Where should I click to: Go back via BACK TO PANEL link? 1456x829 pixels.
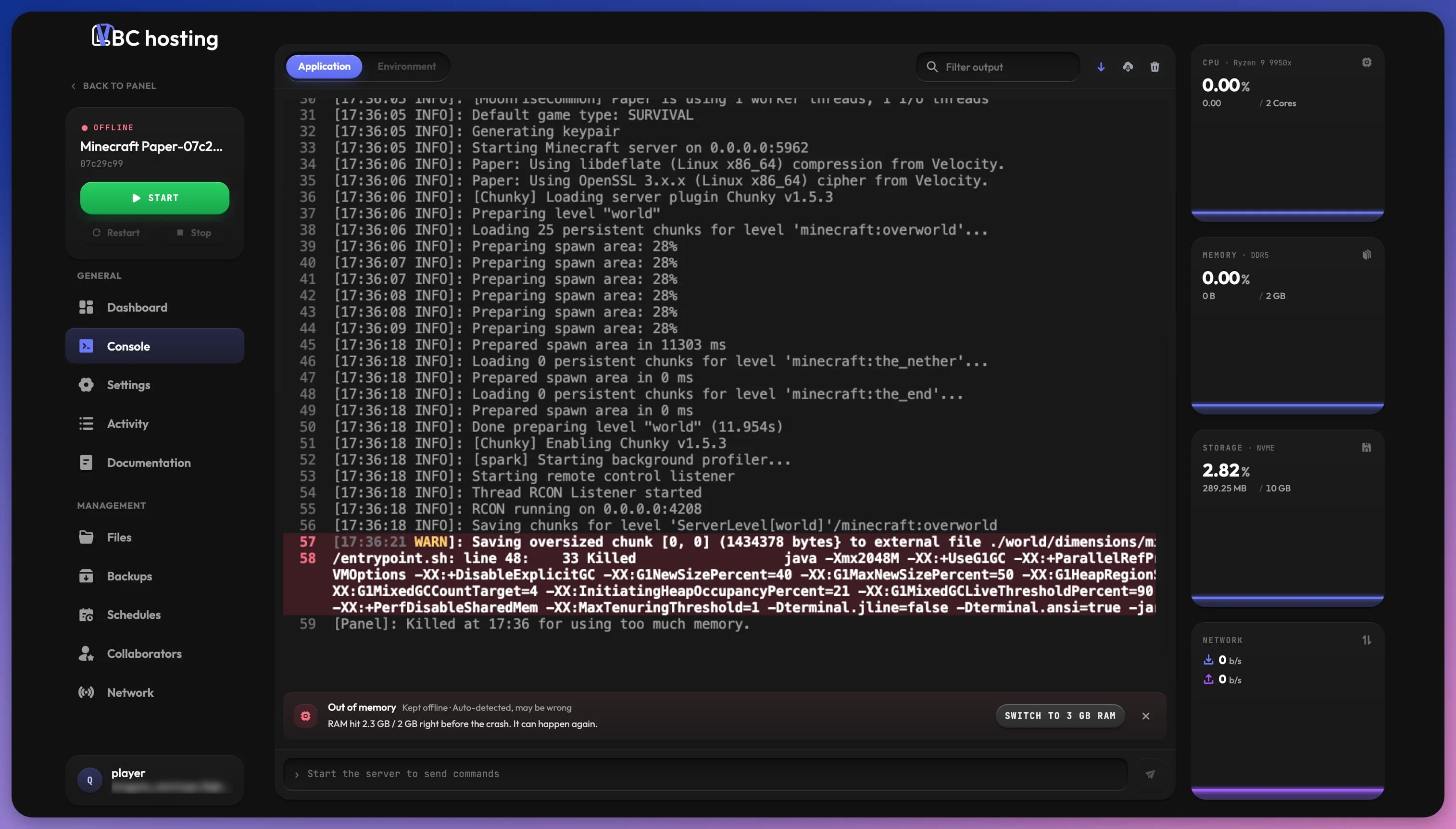113,86
